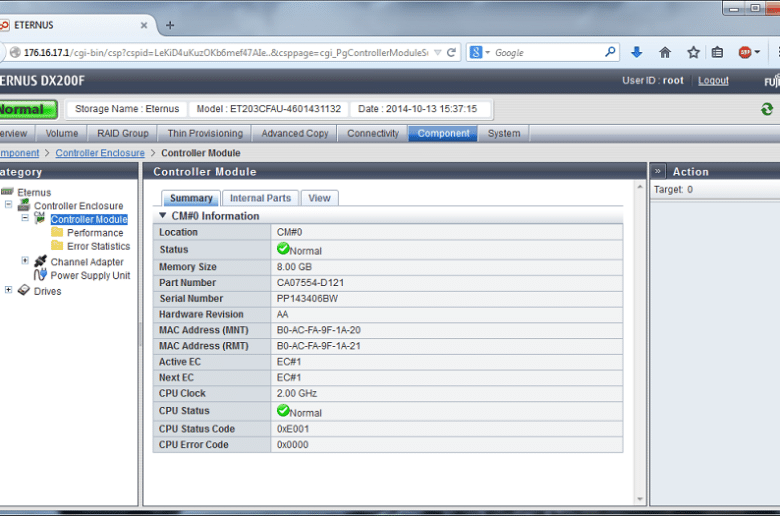Go to the browser home icon

(665, 52)
